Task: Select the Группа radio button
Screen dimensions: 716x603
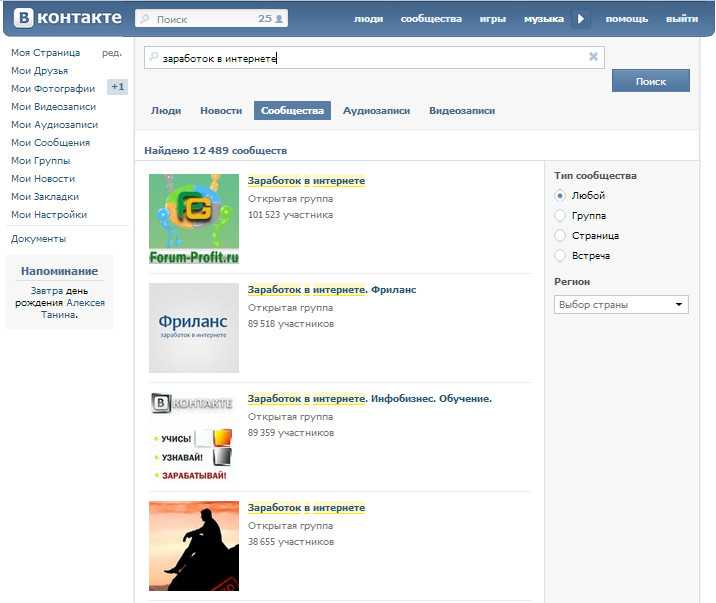Action: (x=560, y=215)
